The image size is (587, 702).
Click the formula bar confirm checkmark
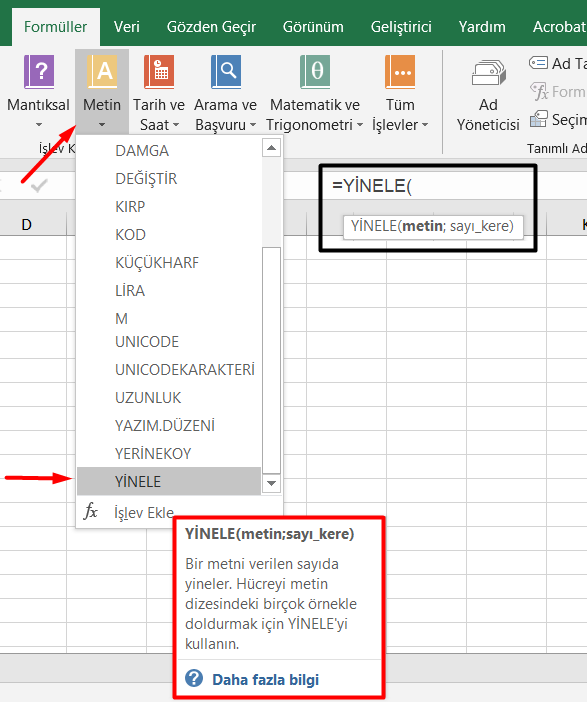(x=39, y=185)
